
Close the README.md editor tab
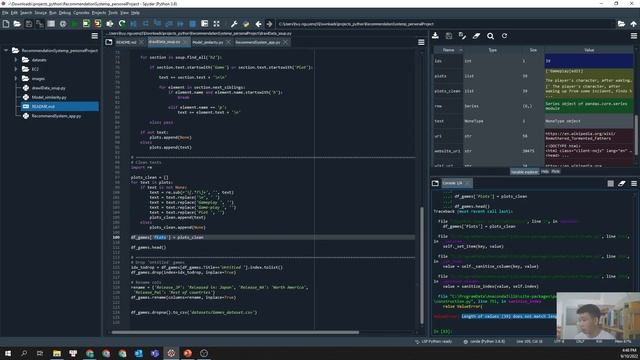click(x=142, y=42)
